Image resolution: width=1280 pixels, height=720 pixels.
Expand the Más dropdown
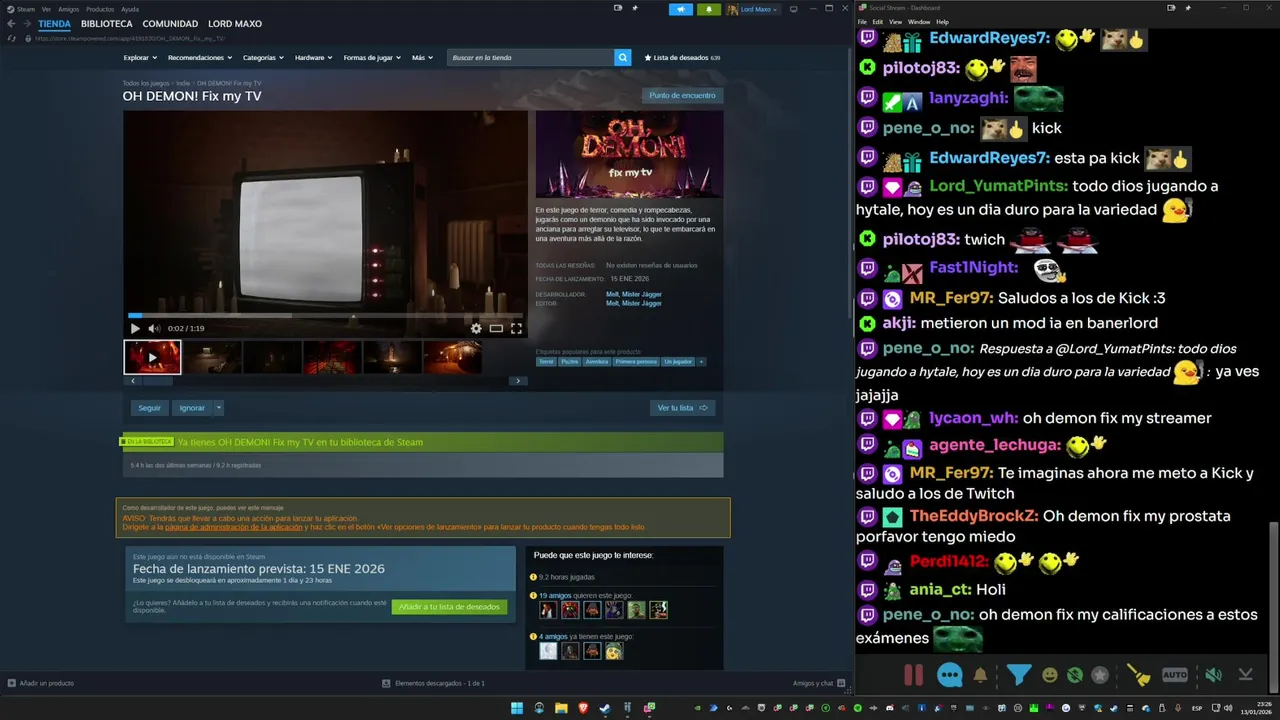pyautogui.click(x=422, y=58)
